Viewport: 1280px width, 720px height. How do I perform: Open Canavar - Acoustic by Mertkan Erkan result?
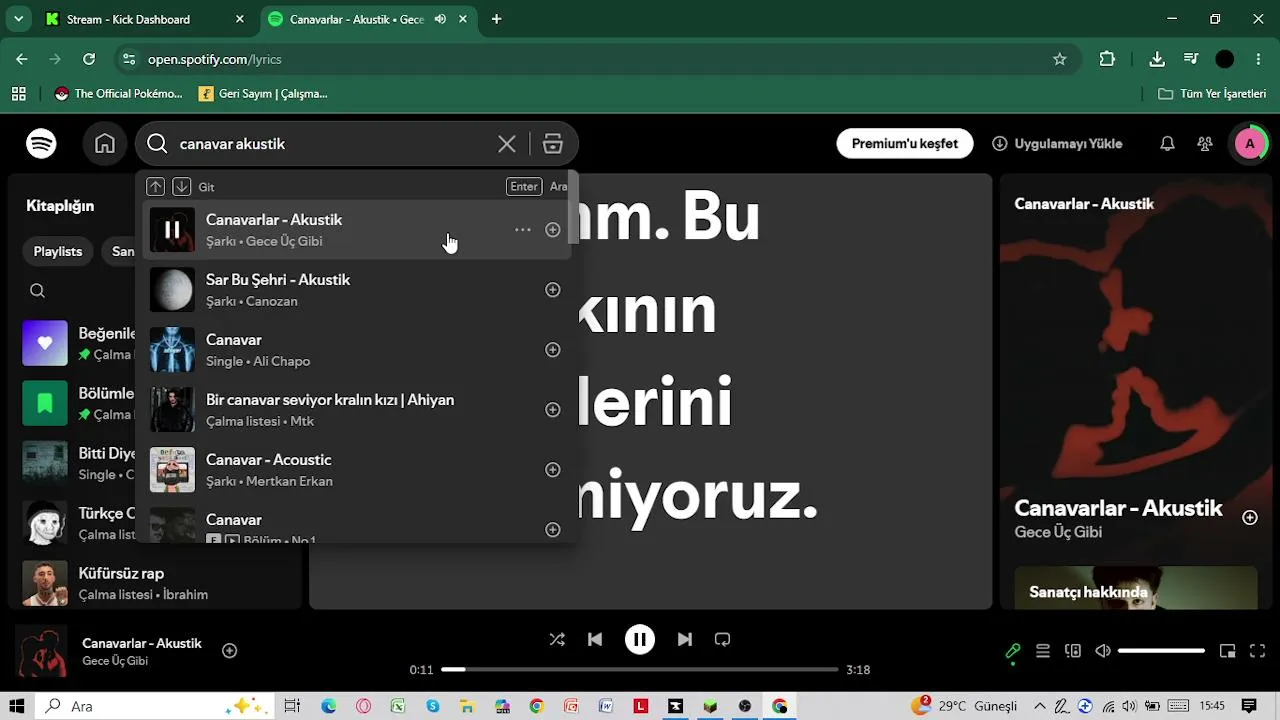click(358, 470)
